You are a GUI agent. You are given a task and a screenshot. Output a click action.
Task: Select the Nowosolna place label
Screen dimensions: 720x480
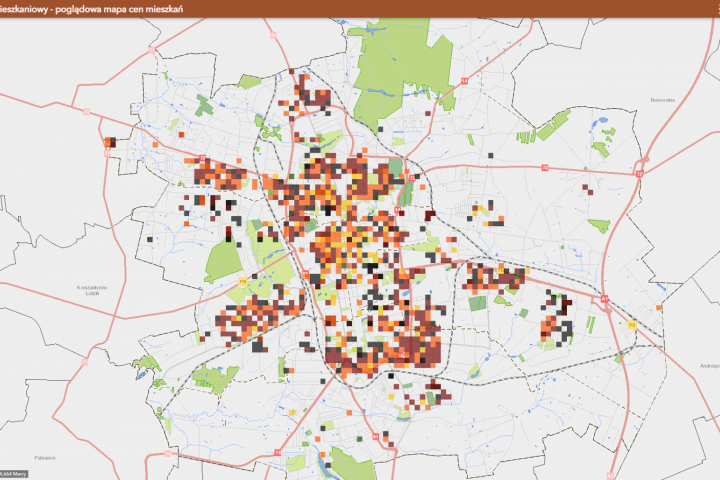[663, 100]
